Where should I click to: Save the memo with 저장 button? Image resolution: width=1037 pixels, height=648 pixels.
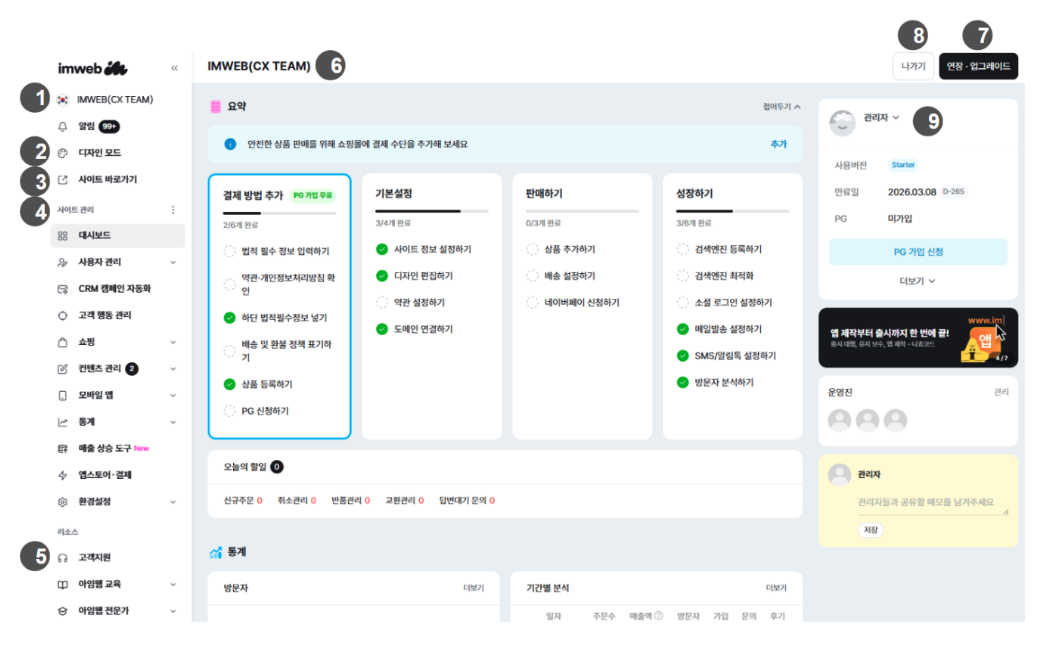871,530
